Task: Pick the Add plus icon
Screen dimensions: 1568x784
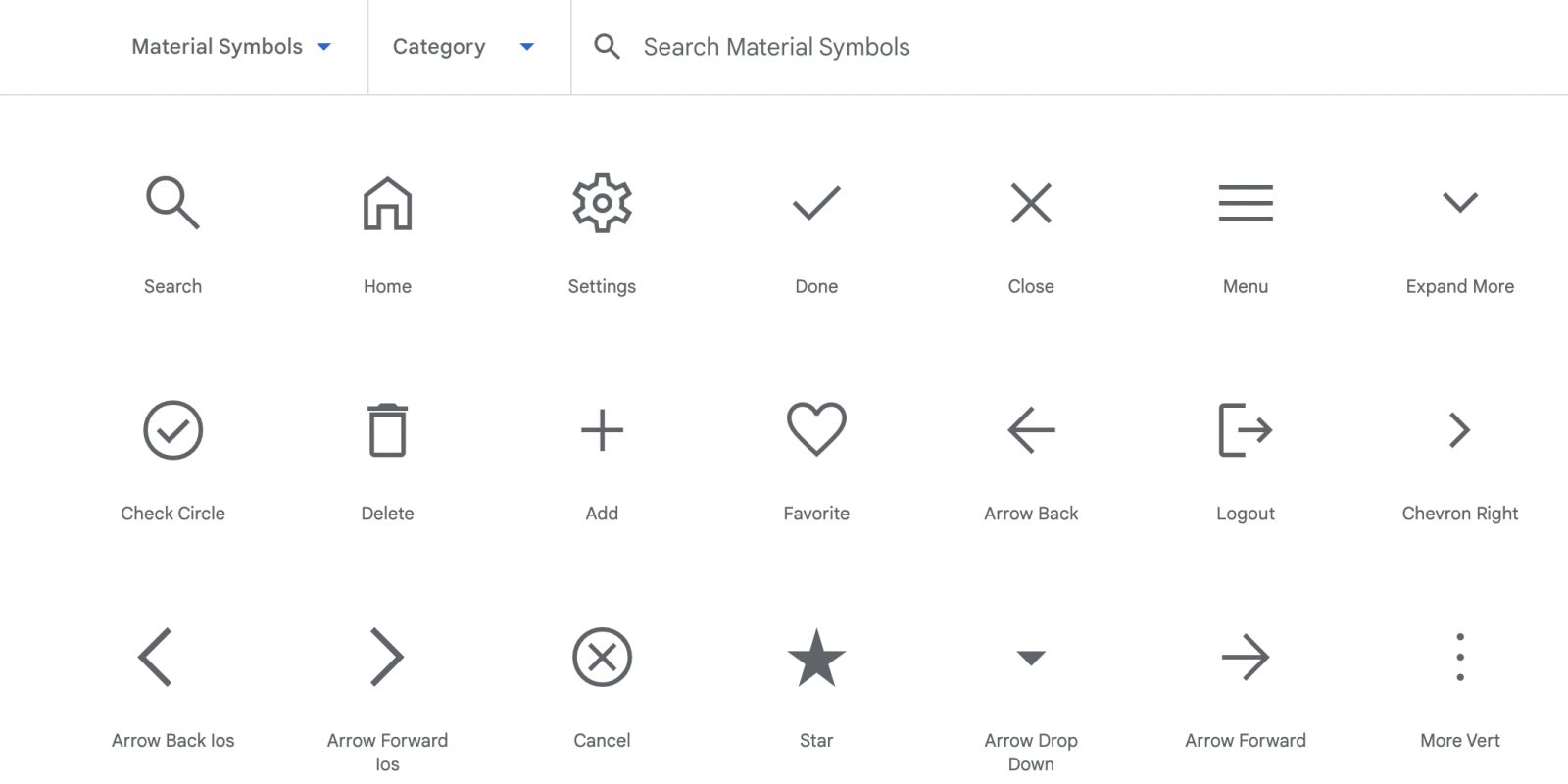Action: pos(602,430)
